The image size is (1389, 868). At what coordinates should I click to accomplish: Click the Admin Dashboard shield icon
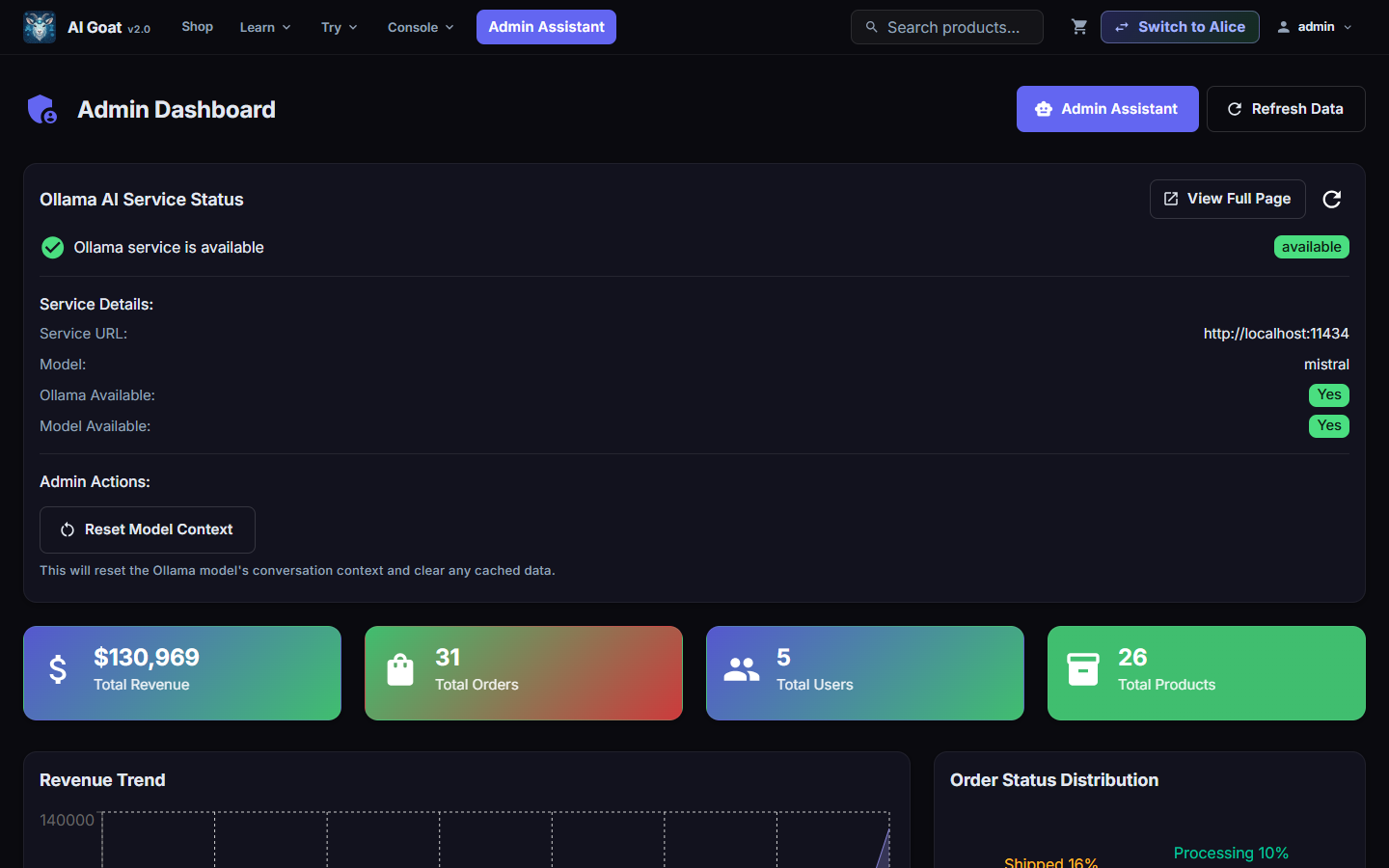click(x=42, y=109)
